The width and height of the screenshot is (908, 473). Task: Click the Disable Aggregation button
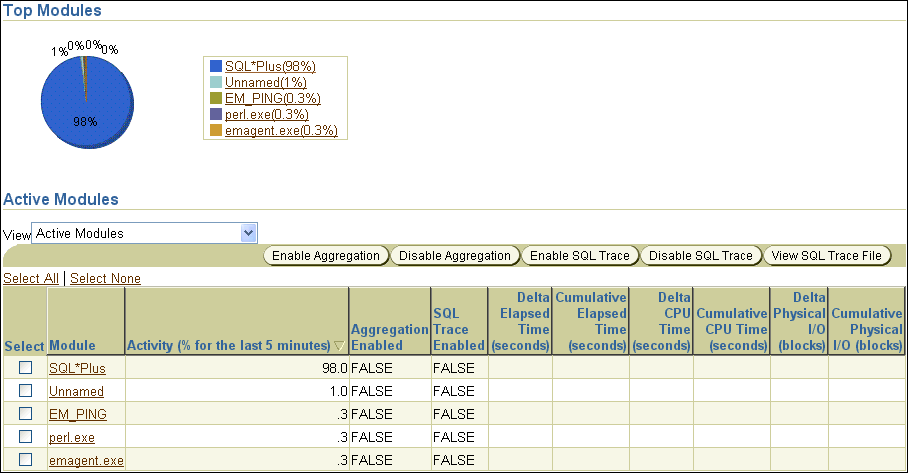[455, 256]
